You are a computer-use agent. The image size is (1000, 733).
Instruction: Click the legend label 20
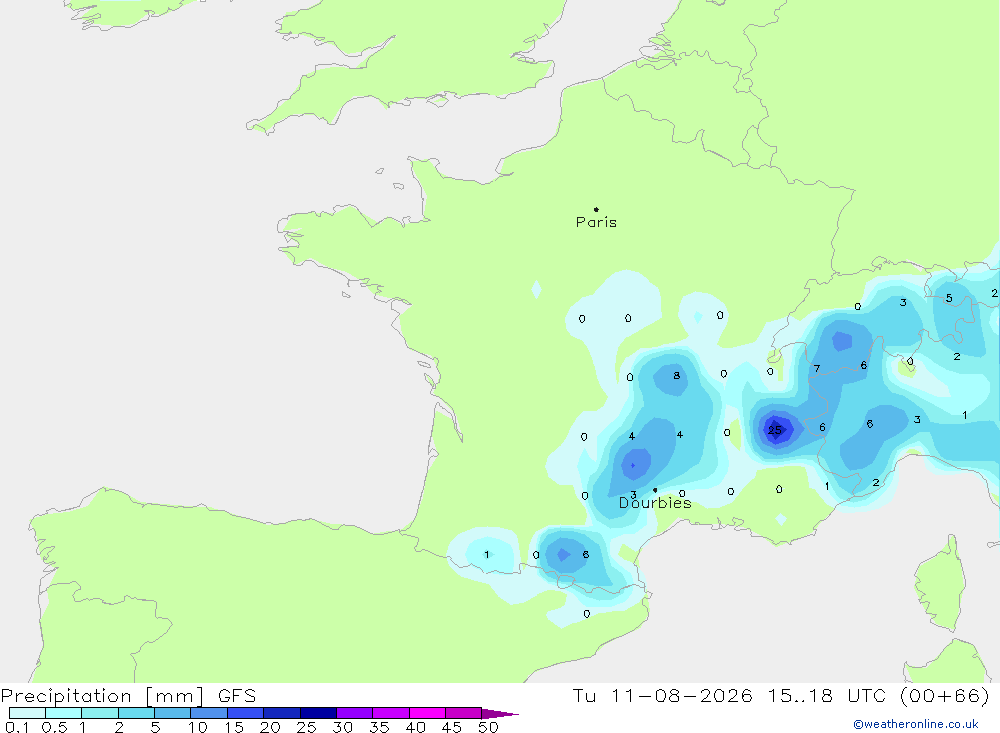[270, 727]
